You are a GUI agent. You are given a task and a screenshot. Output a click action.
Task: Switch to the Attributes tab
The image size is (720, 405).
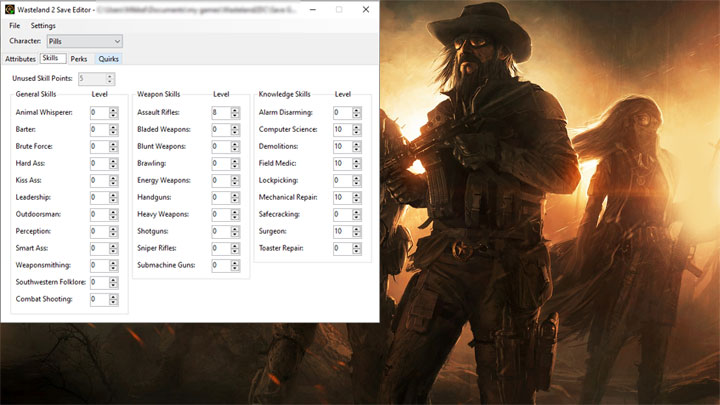20,59
